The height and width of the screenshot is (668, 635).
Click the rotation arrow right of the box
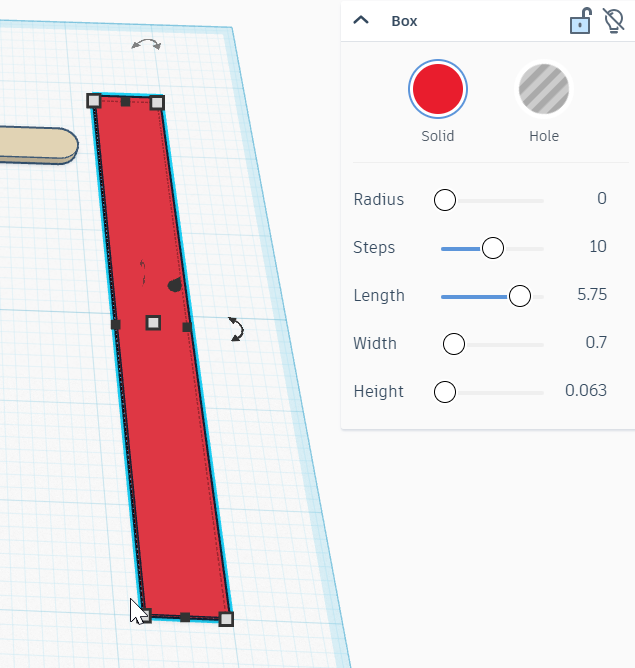coord(236,329)
